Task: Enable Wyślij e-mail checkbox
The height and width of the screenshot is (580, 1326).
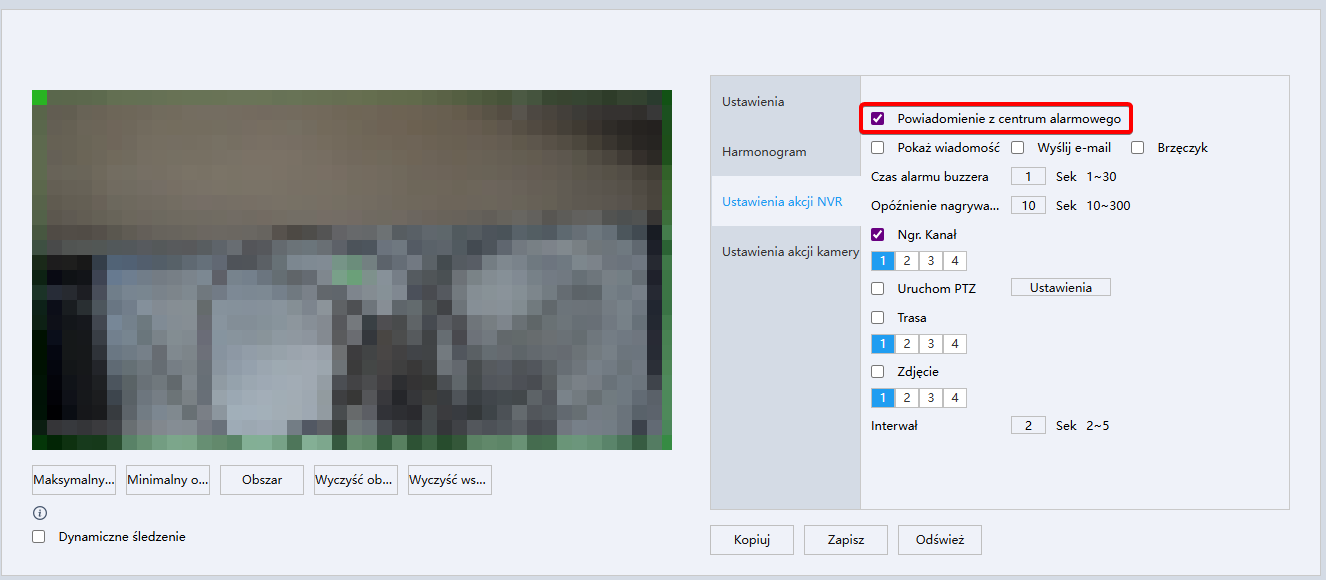Action: coord(1017,148)
